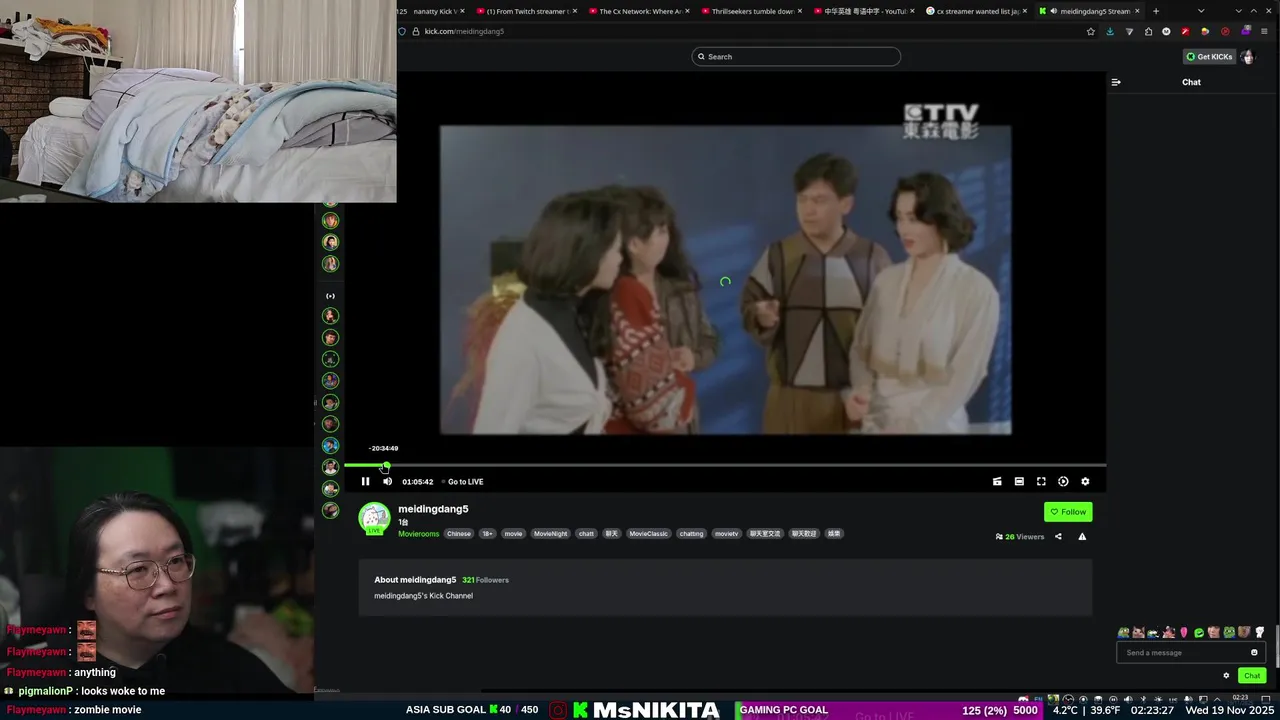The width and height of the screenshot is (1280, 720).
Task: Switch to The Cx Network tab
Action: [640, 11]
